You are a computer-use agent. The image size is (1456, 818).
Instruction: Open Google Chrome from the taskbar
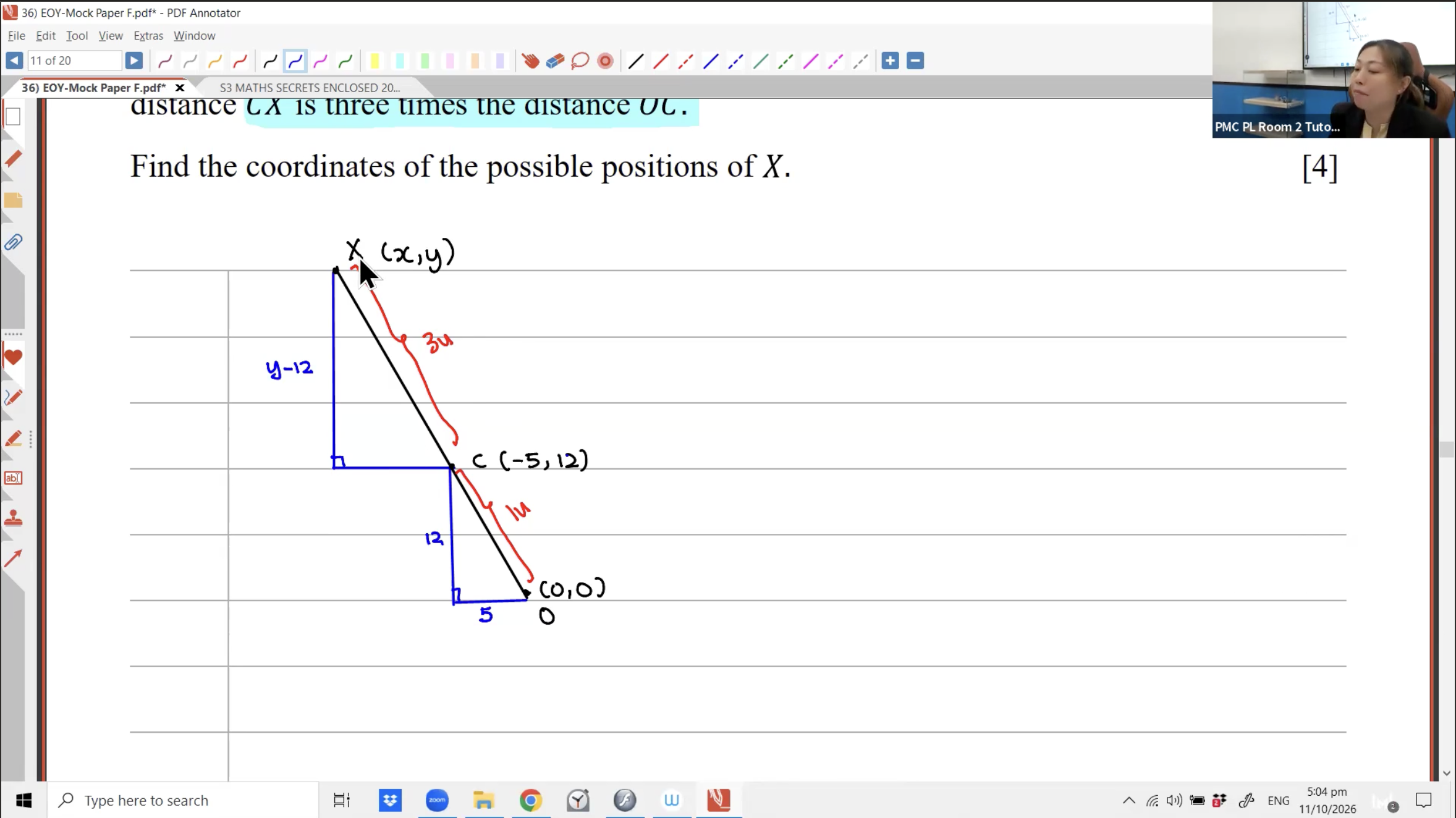click(531, 800)
